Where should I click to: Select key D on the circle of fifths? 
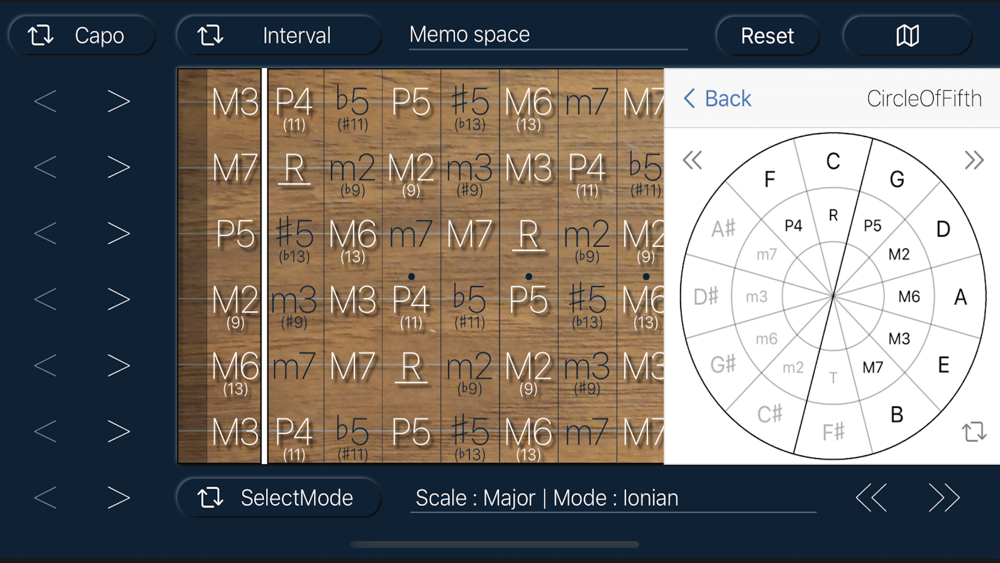pos(943,229)
